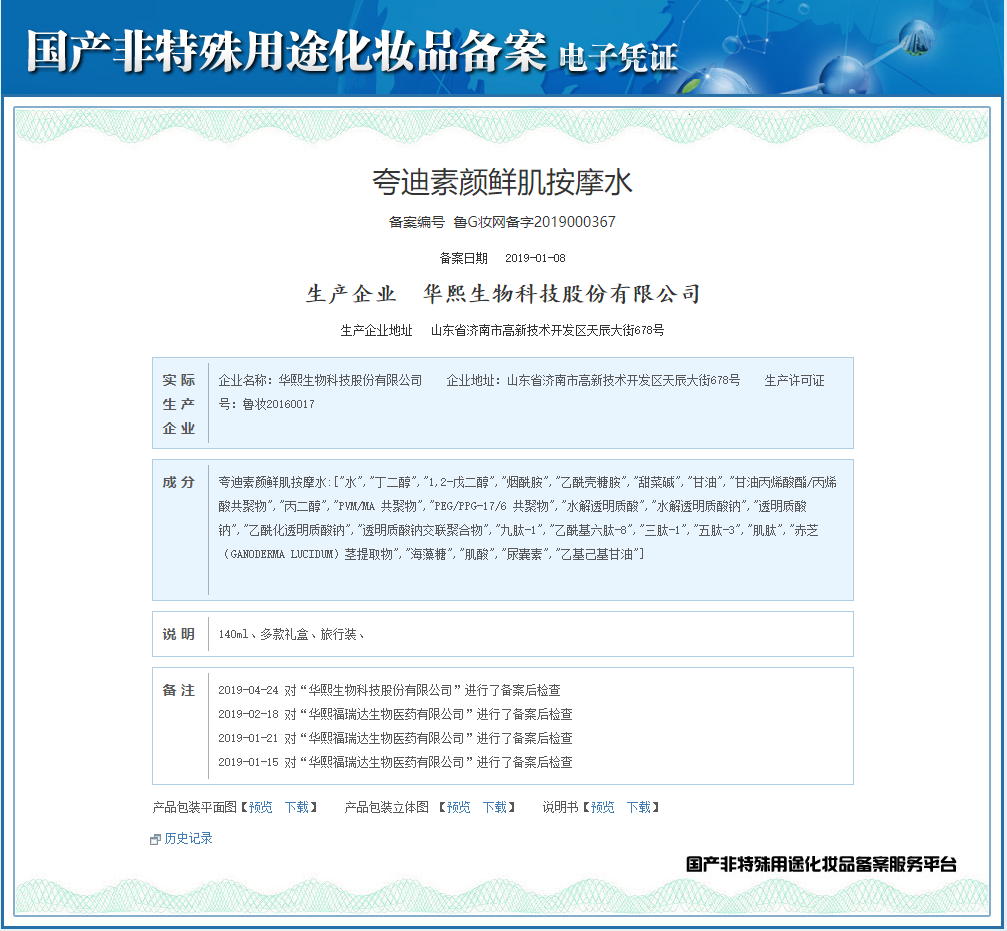
Task: Download the 说明书 document
Action: pyautogui.click(x=639, y=807)
